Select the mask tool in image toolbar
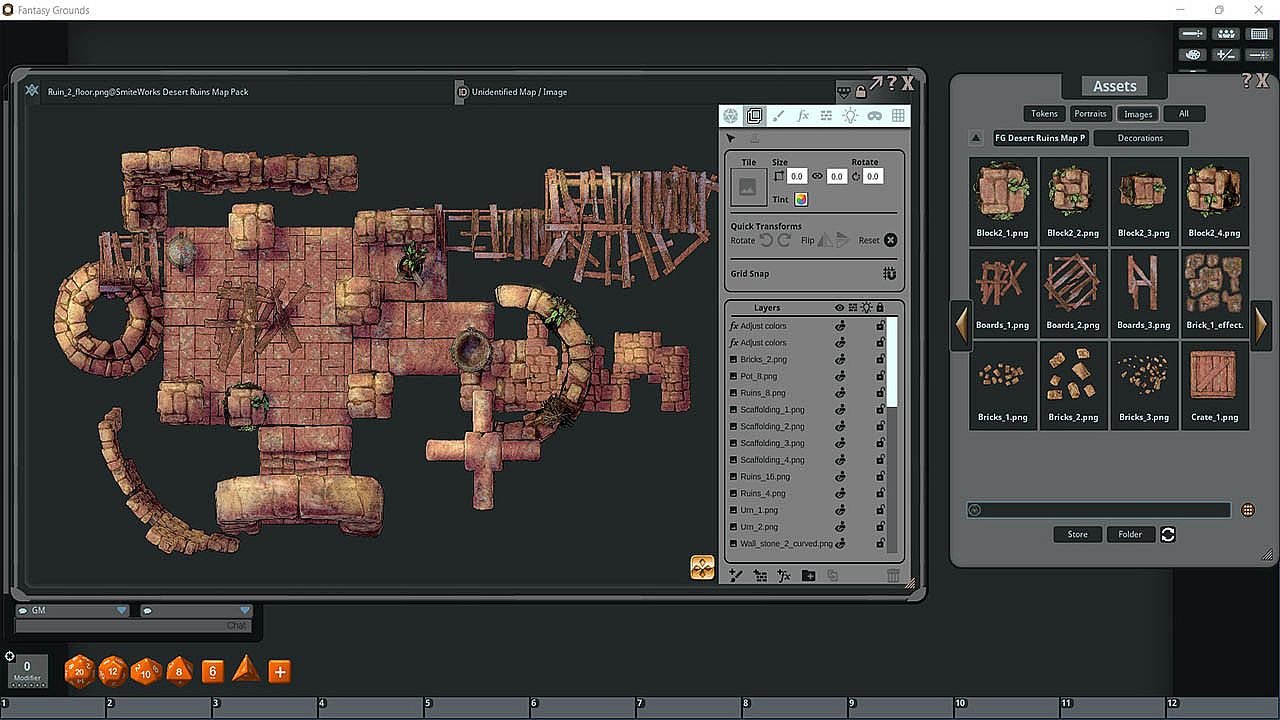 [874, 116]
